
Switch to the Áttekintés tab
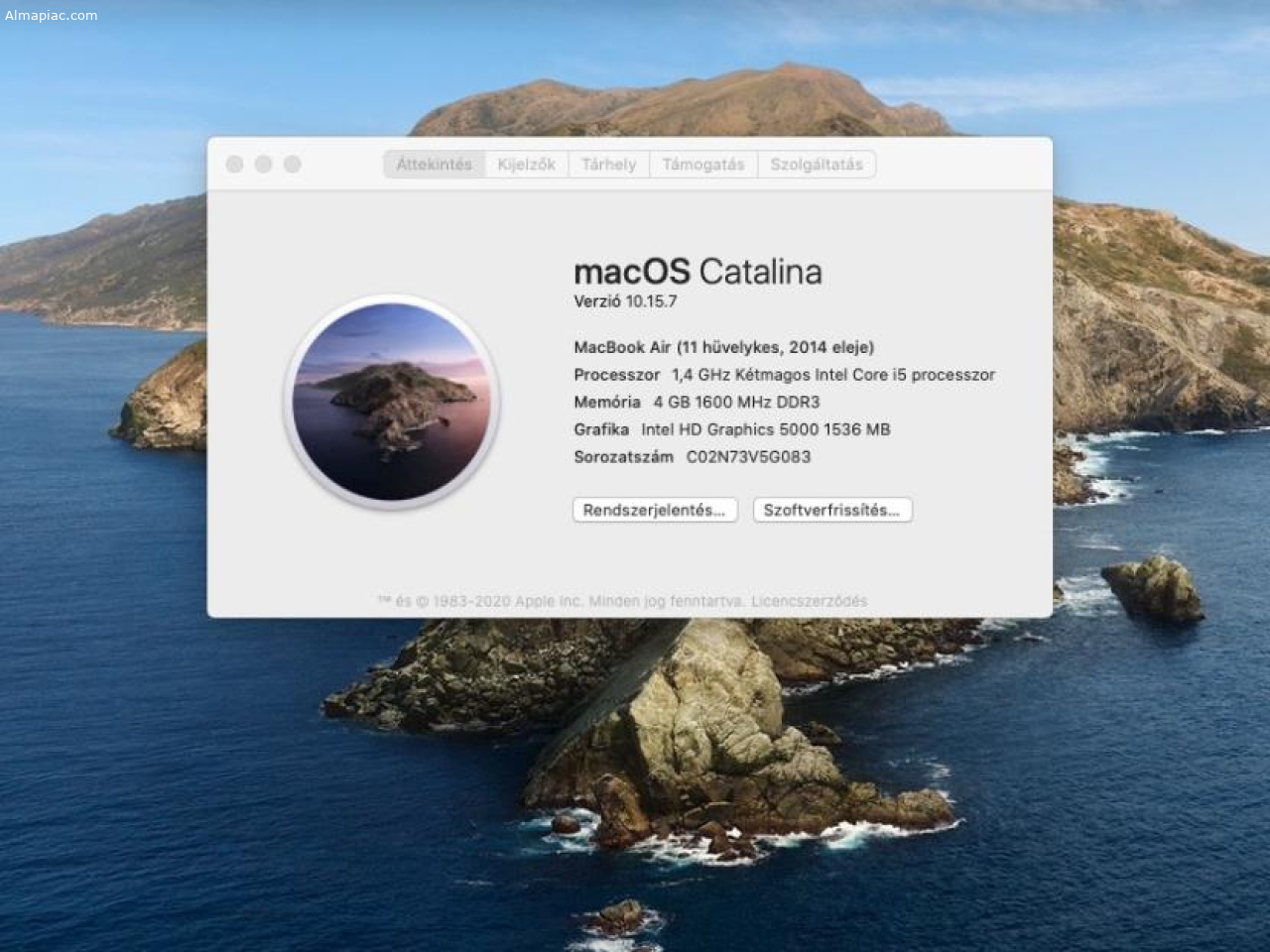tap(434, 165)
